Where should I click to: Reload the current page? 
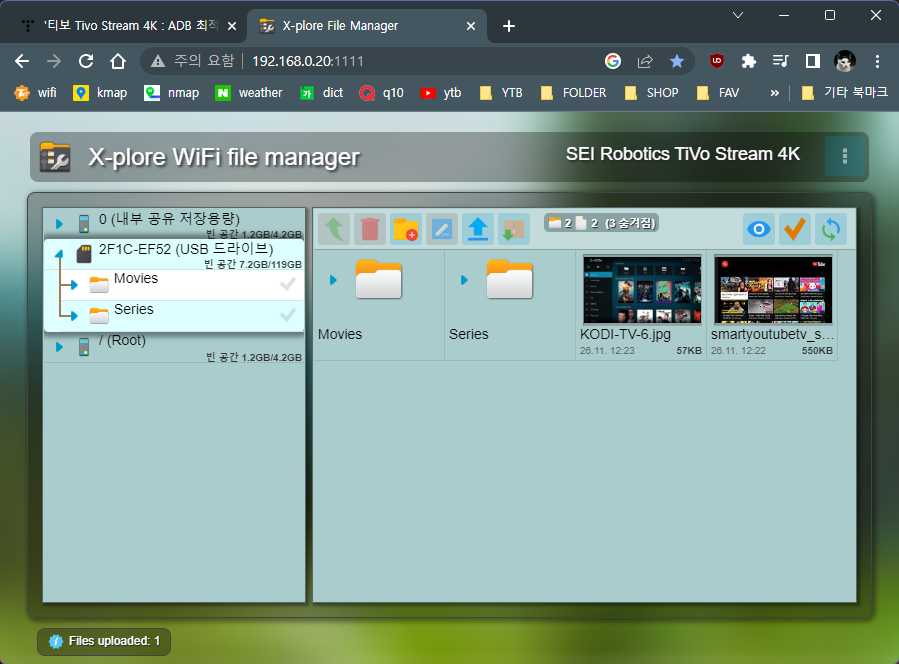coord(86,61)
